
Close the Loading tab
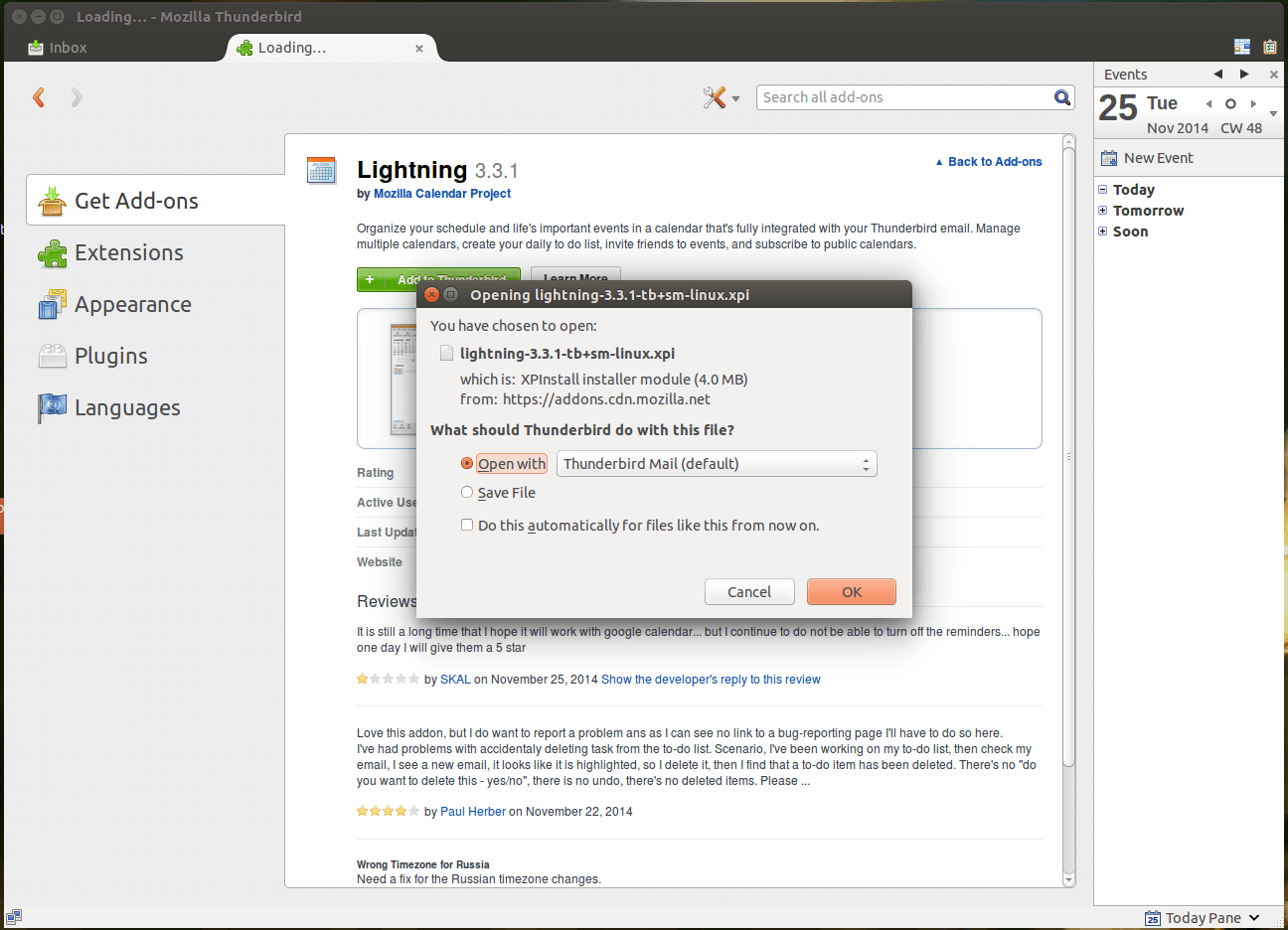(419, 48)
